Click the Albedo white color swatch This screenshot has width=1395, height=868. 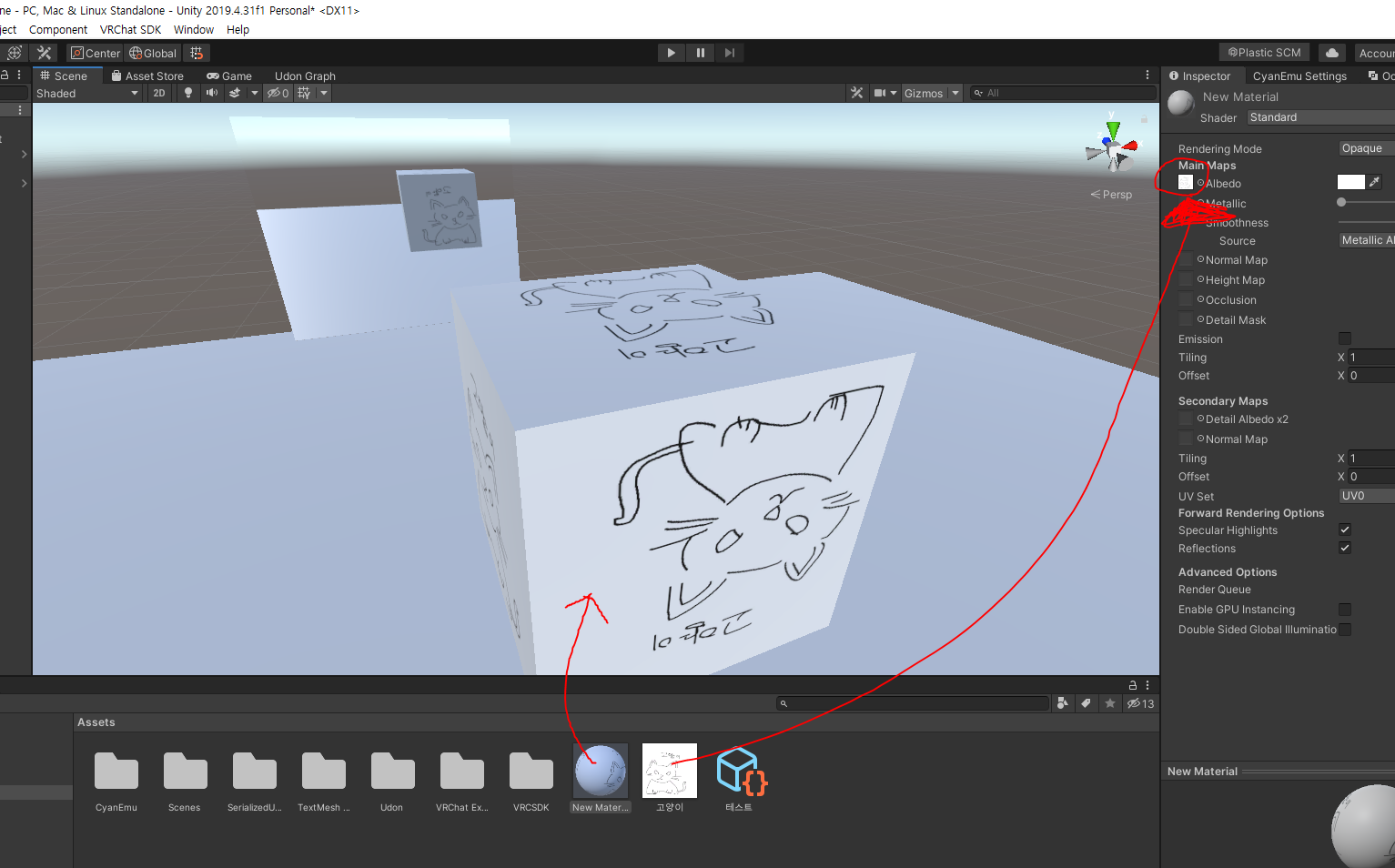click(x=1350, y=182)
